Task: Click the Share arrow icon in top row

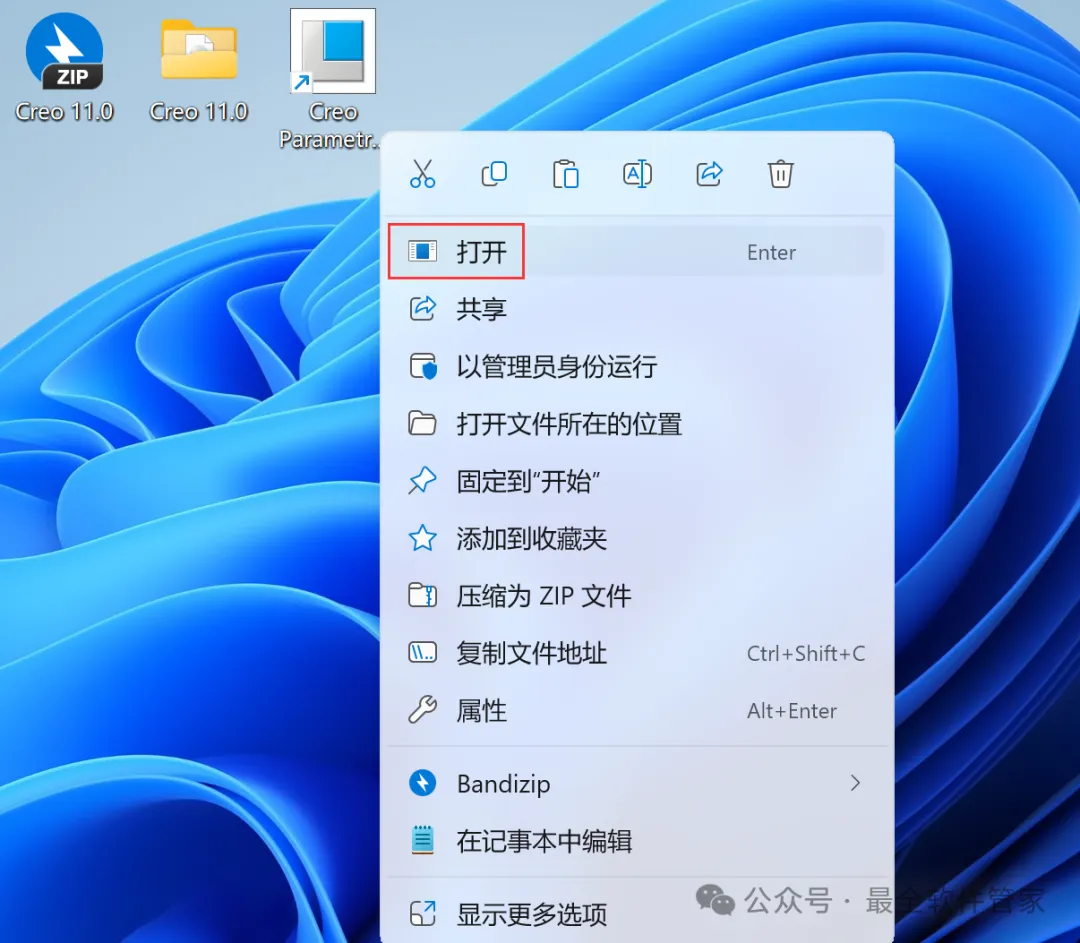Action: (x=709, y=174)
